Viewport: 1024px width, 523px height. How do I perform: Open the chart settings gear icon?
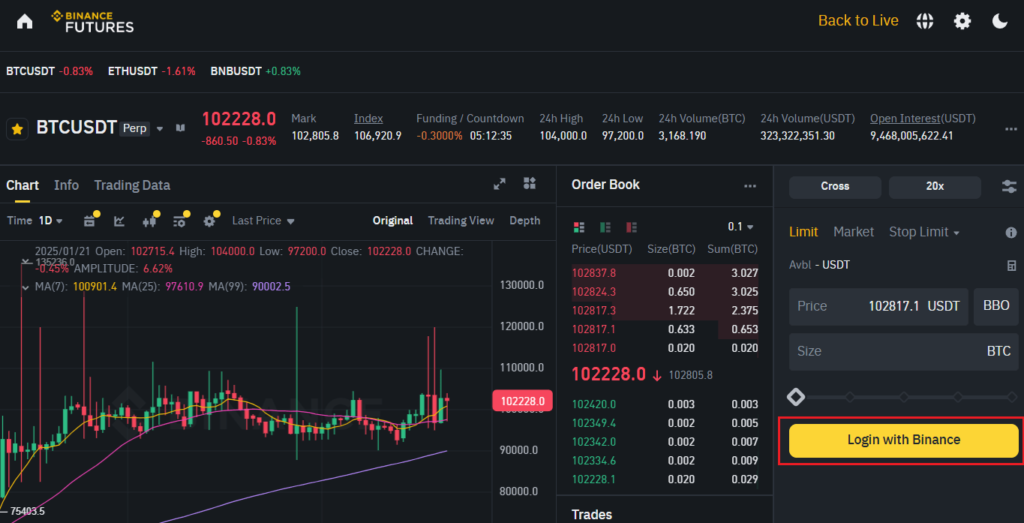coord(210,221)
